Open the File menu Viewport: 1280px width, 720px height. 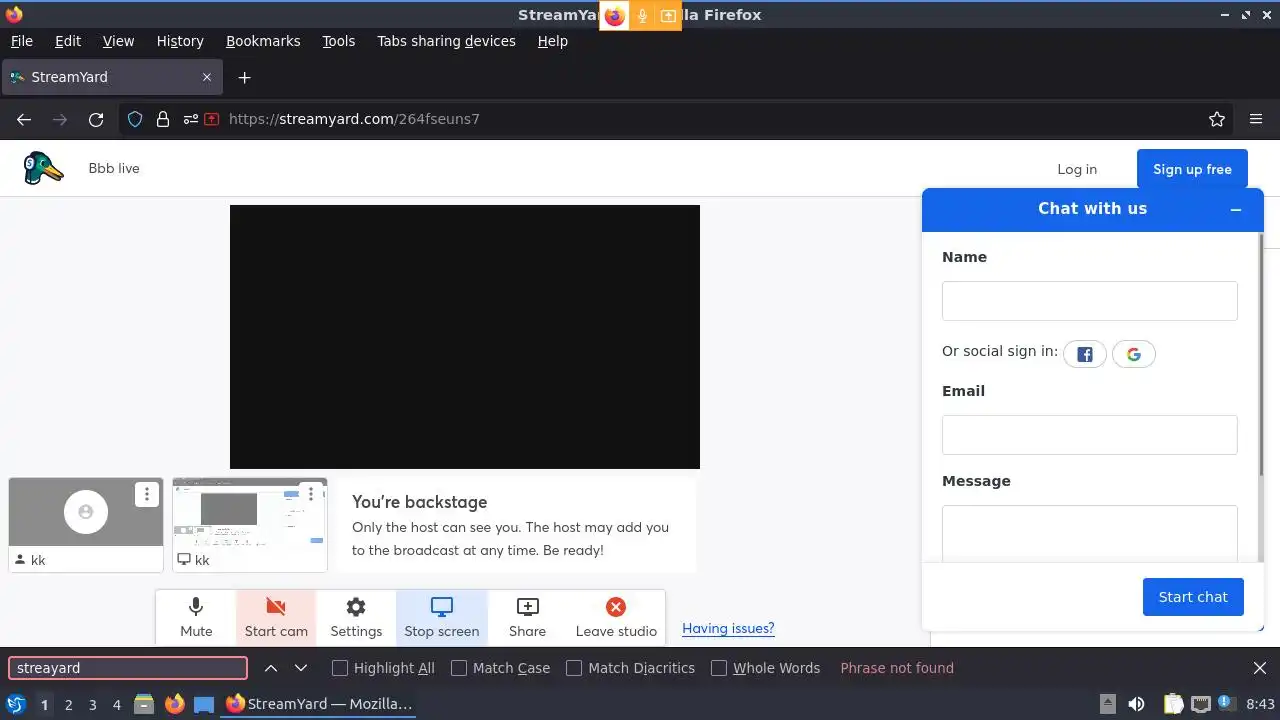[21, 41]
